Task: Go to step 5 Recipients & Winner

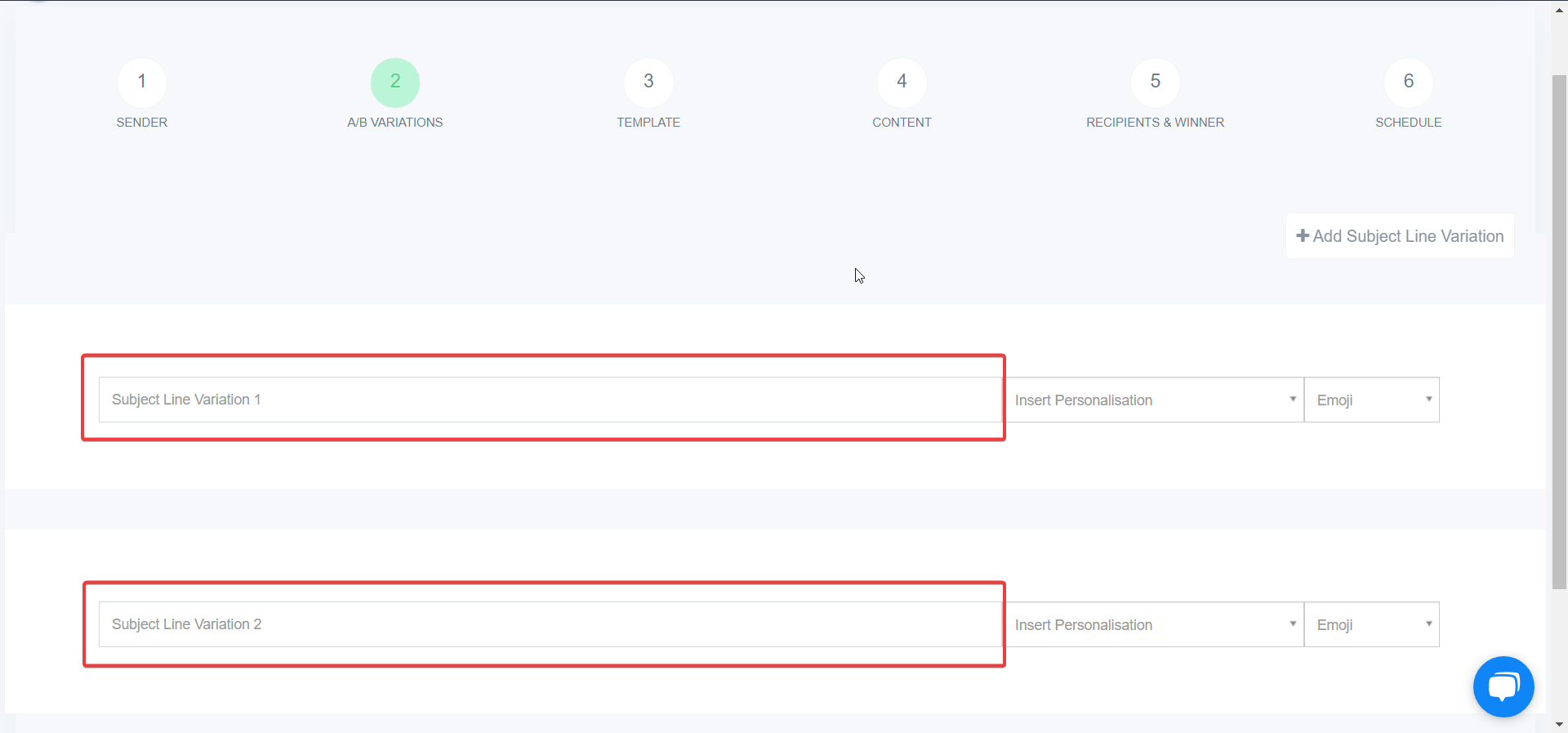Action: click(x=1155, y=82)
